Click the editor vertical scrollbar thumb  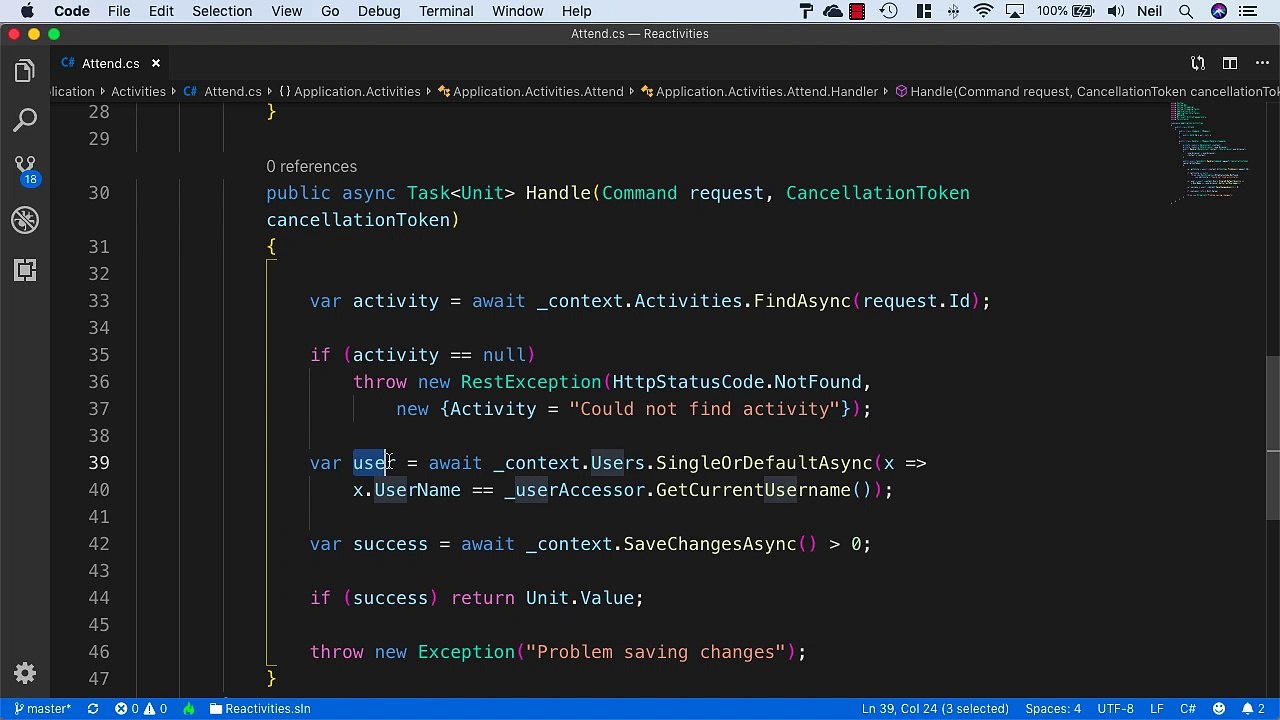click(x=1272, y=438)
